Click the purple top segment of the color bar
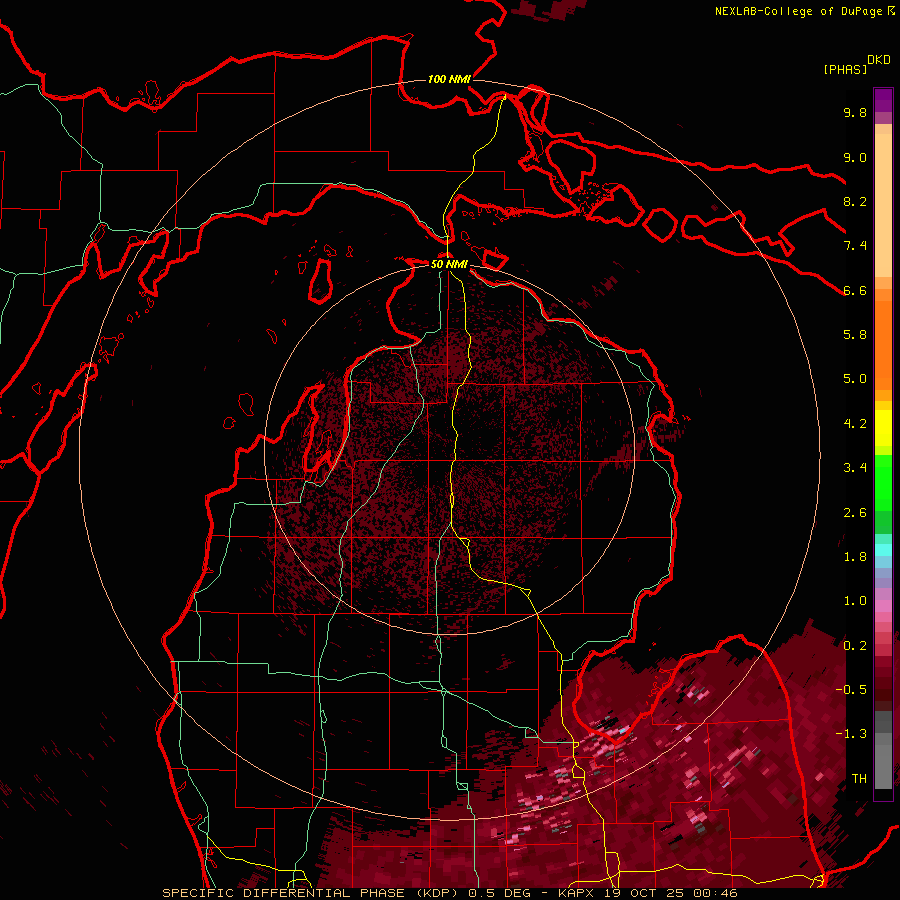900x900 pixels. coord(883,100)
